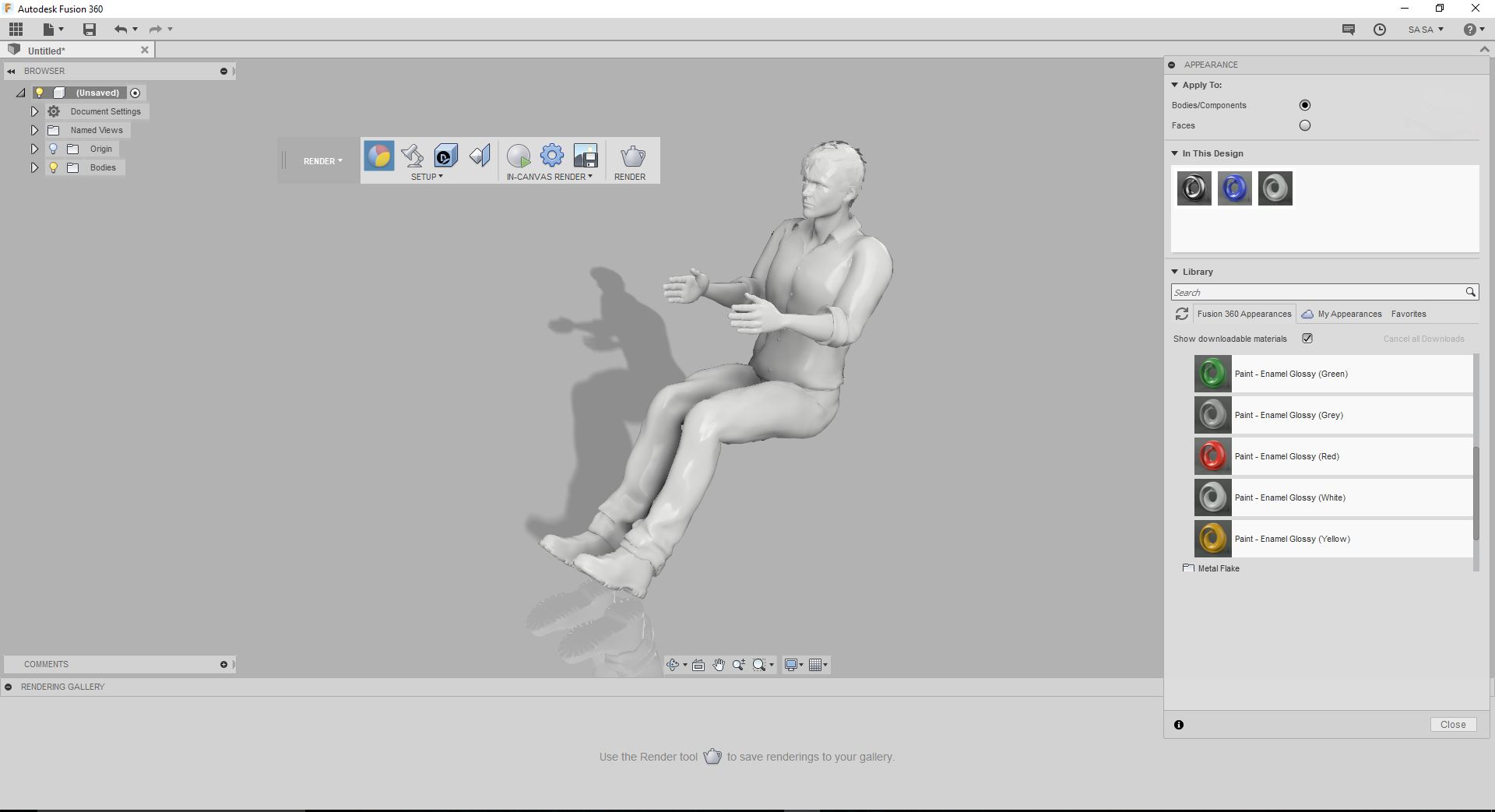Activate the Unsaved component radio dot
This screenshot has height=812, width=1495.
coord(135,93)
